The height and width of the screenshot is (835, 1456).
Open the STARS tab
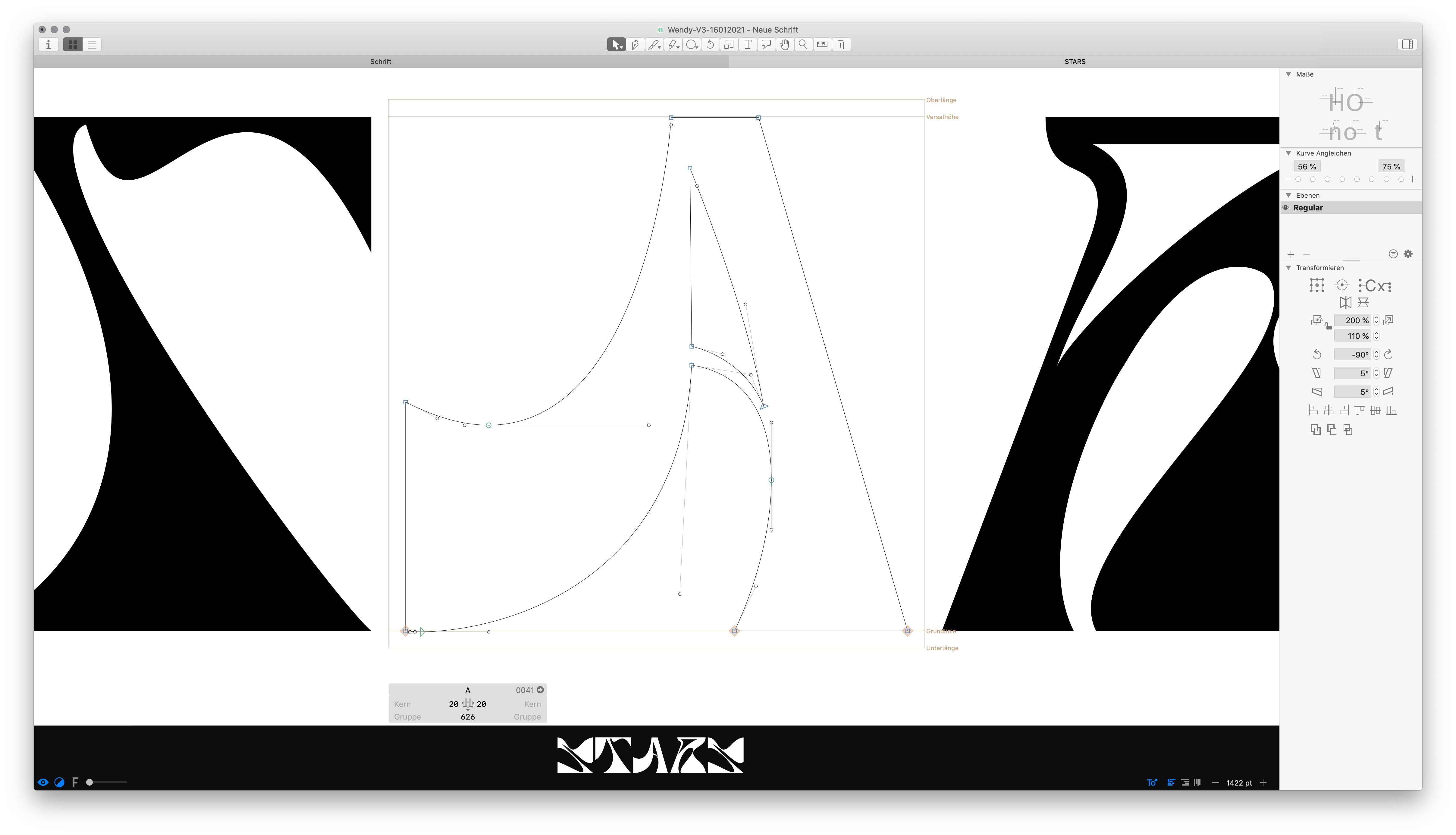pyautogui.click(x=1075, y=61)
